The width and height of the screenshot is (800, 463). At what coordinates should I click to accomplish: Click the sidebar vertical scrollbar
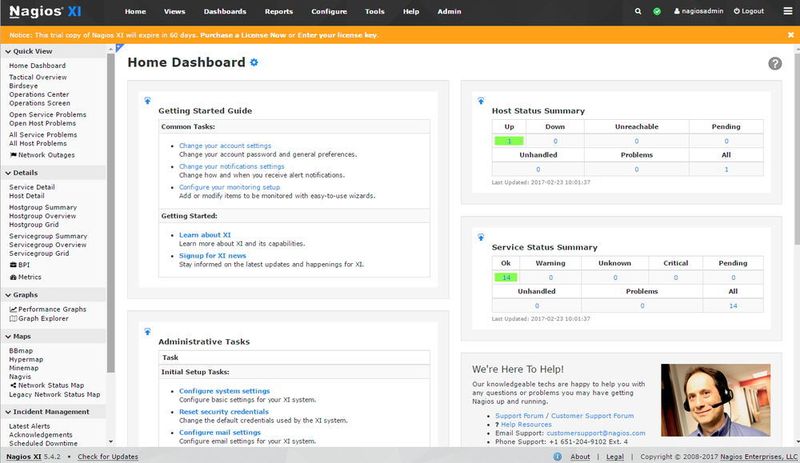pyautogui.click(x=111, y=213)
